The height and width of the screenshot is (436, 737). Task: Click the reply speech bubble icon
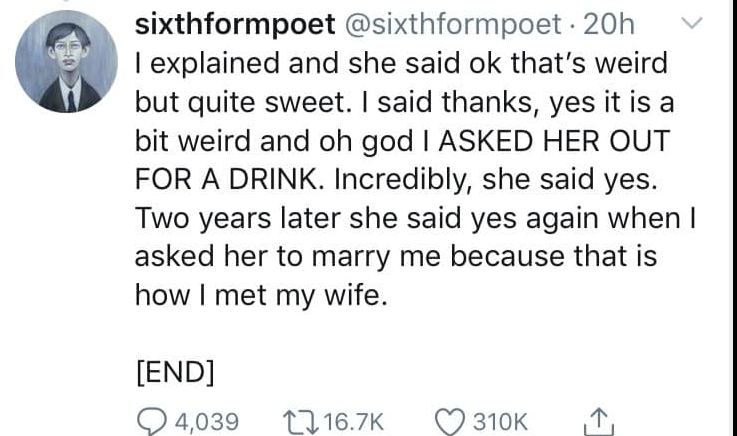(x=151, y=419)
